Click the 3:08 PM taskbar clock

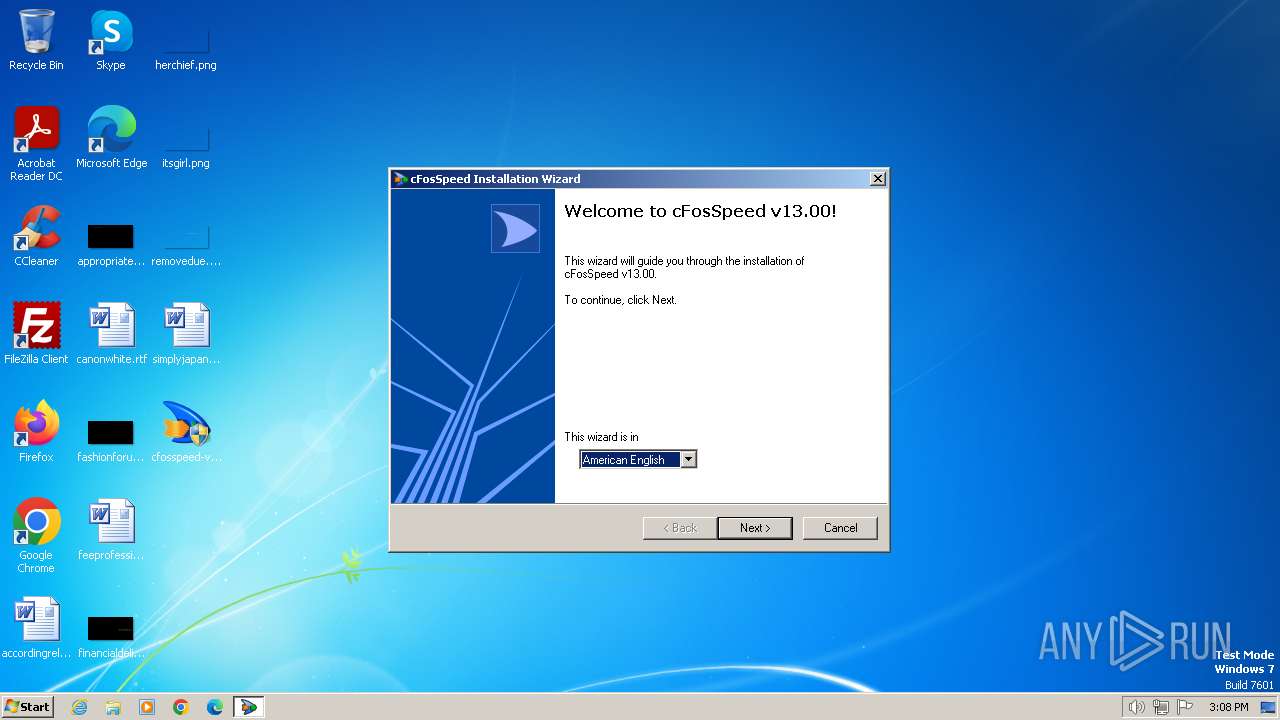(1229, 707)
